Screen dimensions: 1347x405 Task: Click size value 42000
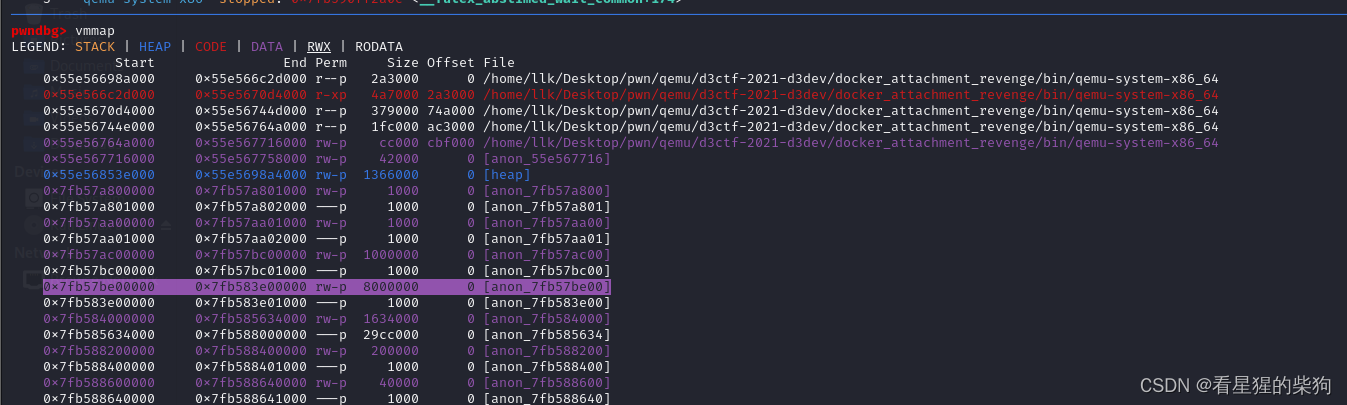pos(399,159)
